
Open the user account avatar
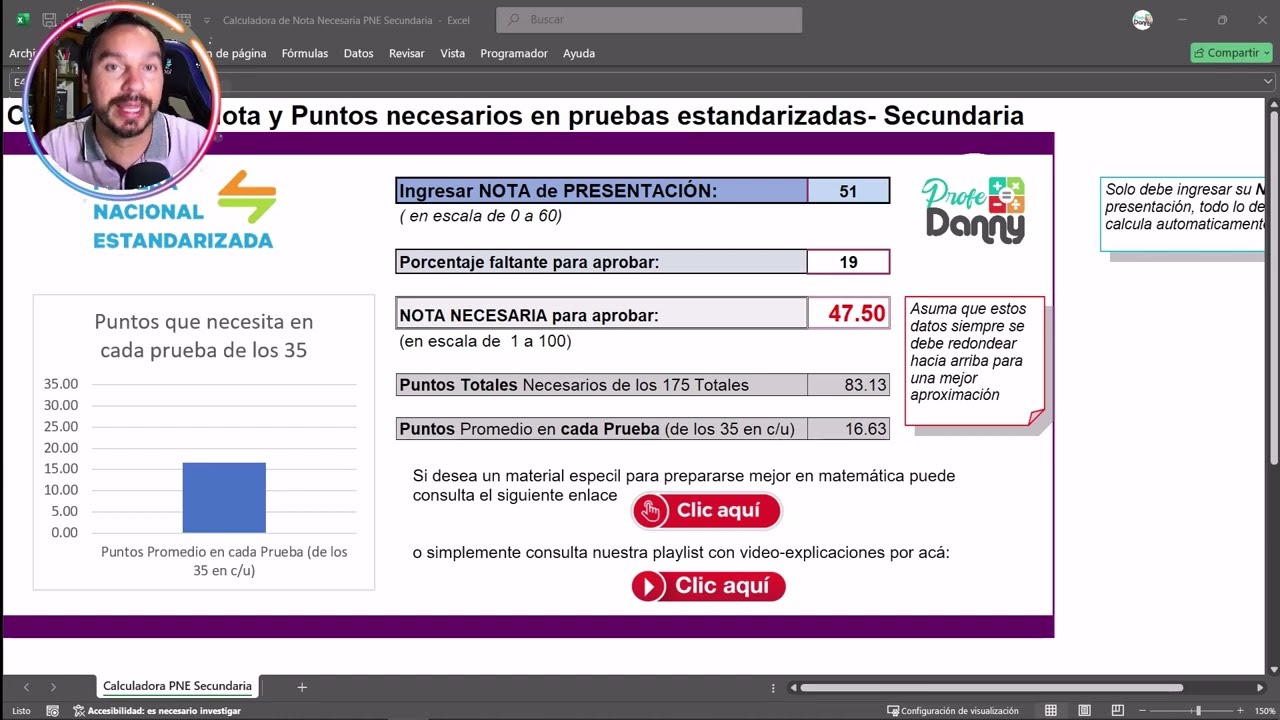point(1142,20)
